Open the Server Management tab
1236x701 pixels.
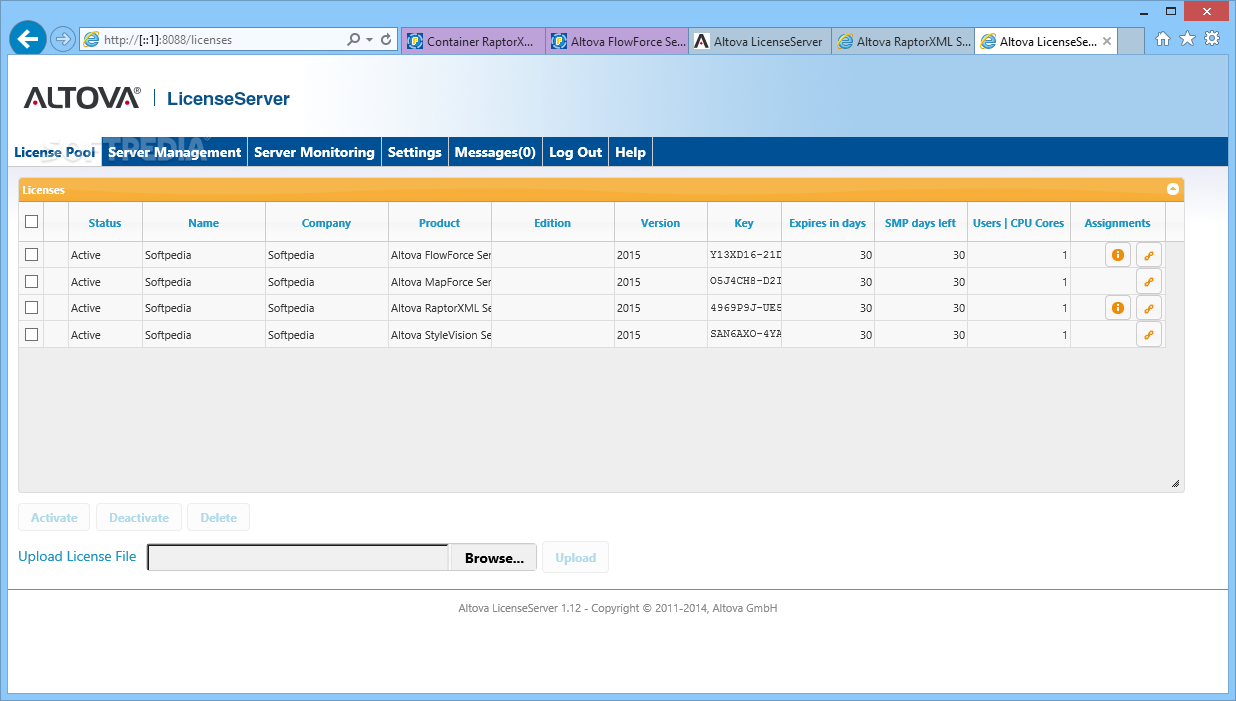(175, 152)
